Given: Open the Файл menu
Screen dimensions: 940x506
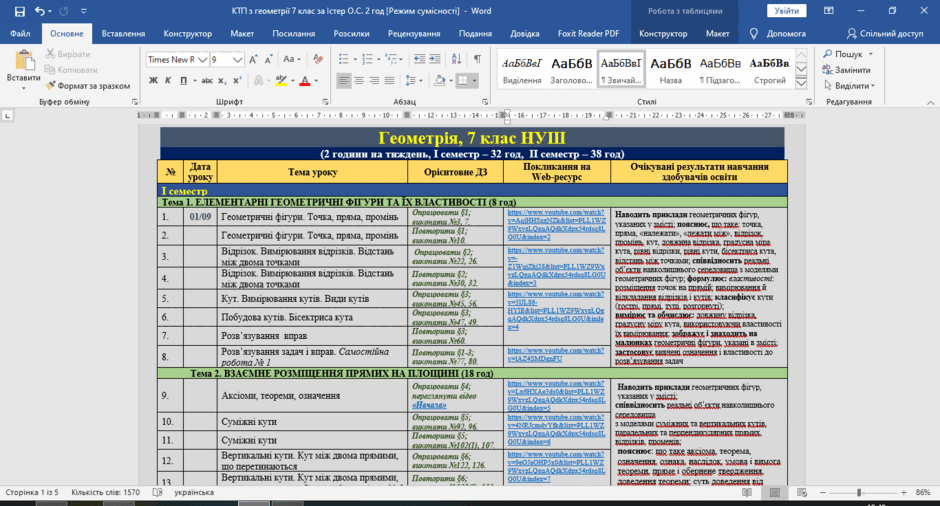Looking at the screenshot, I should point(20,34).
